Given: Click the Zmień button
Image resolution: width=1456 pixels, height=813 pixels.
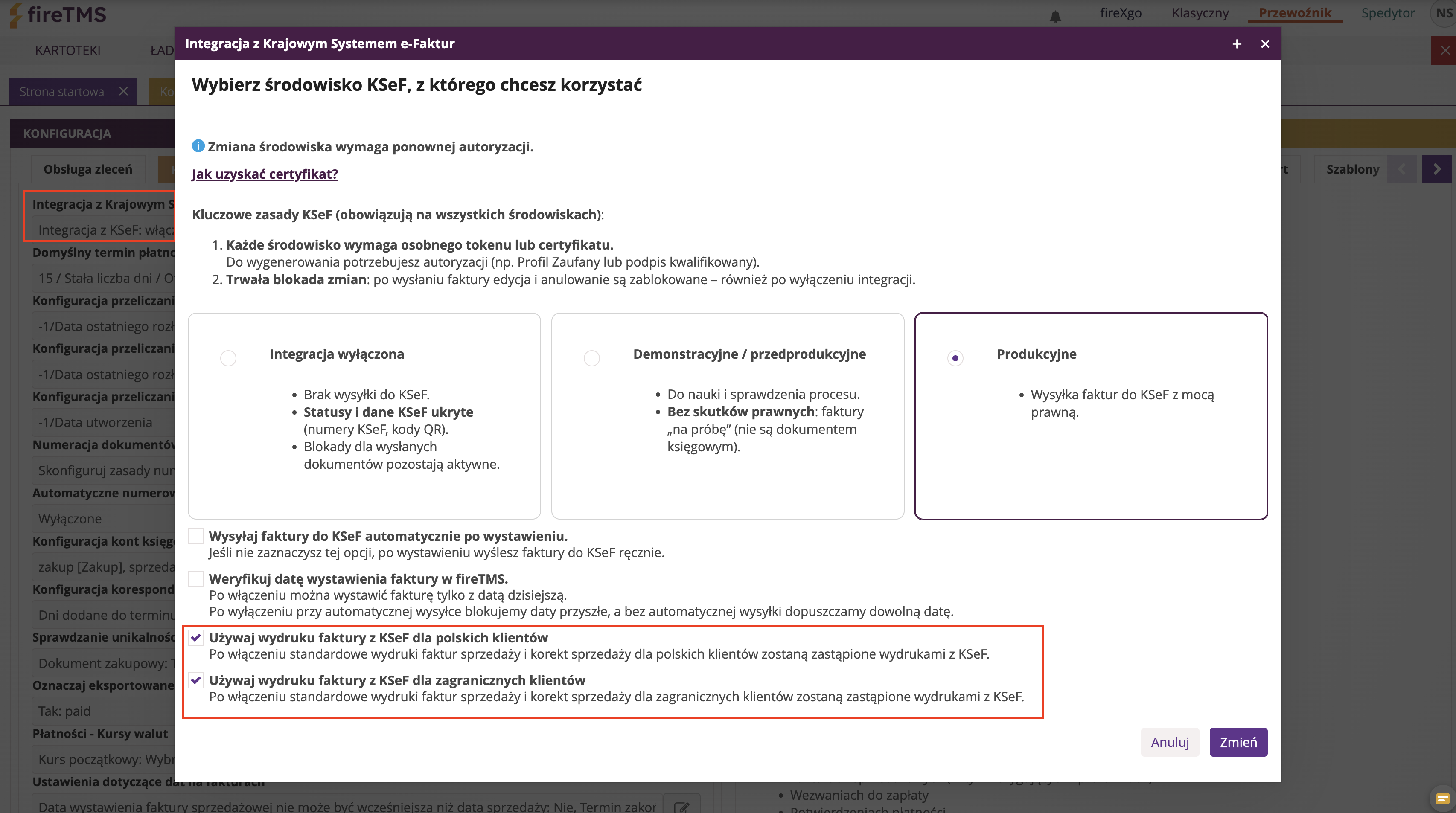Looking at the screenshot, I should coord(1238,742).
